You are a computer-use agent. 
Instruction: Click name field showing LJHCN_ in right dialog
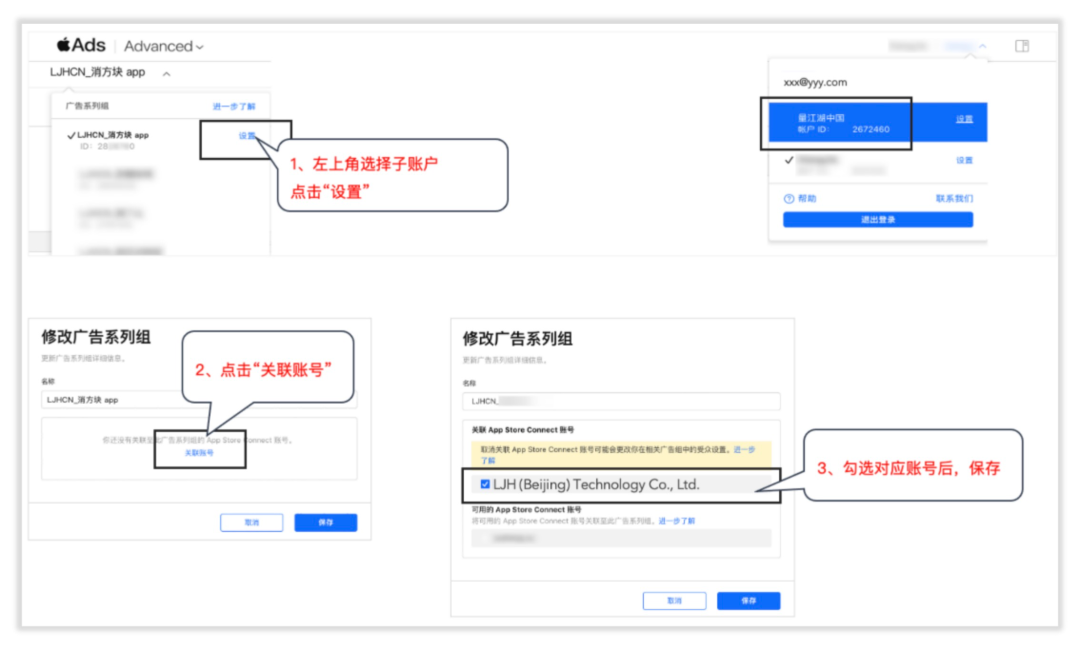point(621,401)
